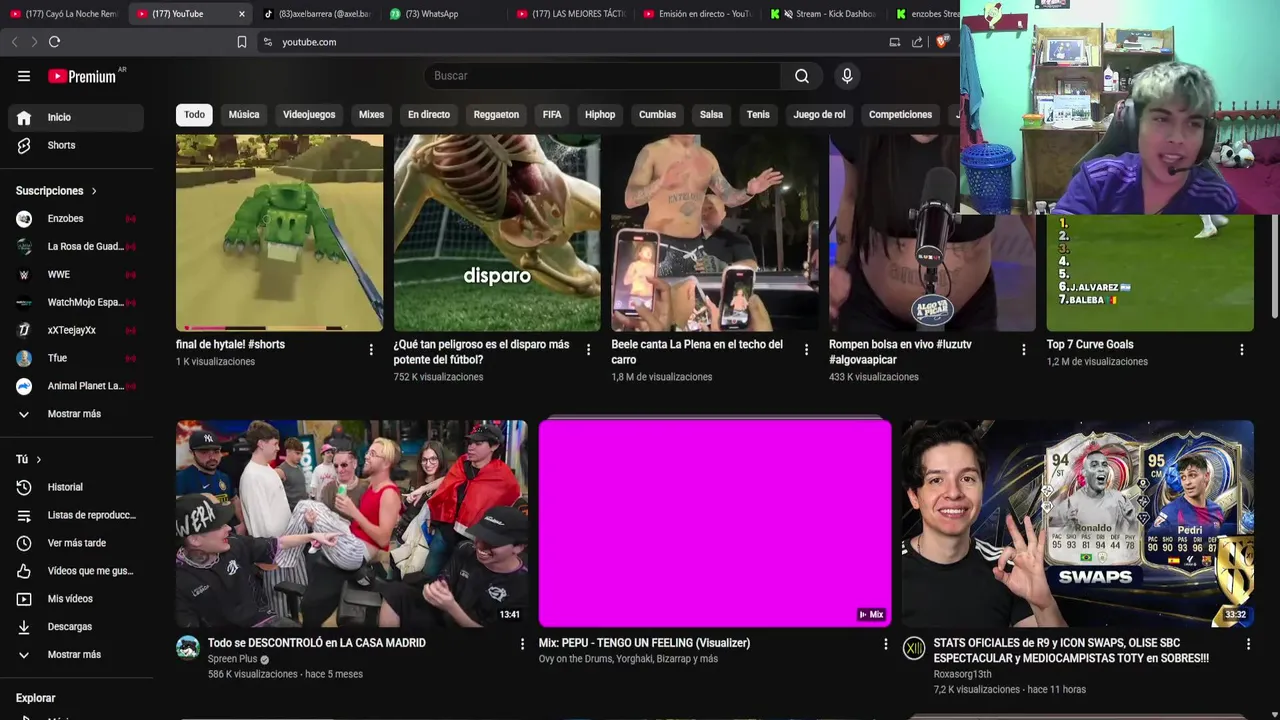Open options for Mix PEPU video

884,644
